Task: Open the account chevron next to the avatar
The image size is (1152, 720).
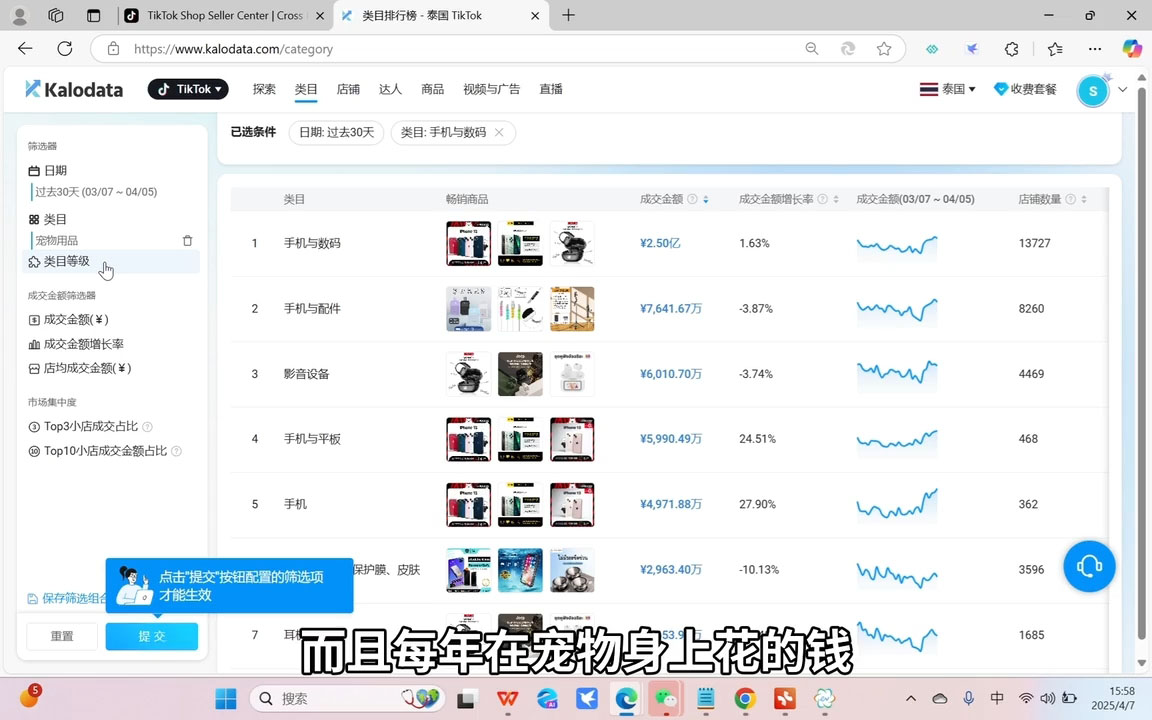Action: click(x=1122, y=89)
